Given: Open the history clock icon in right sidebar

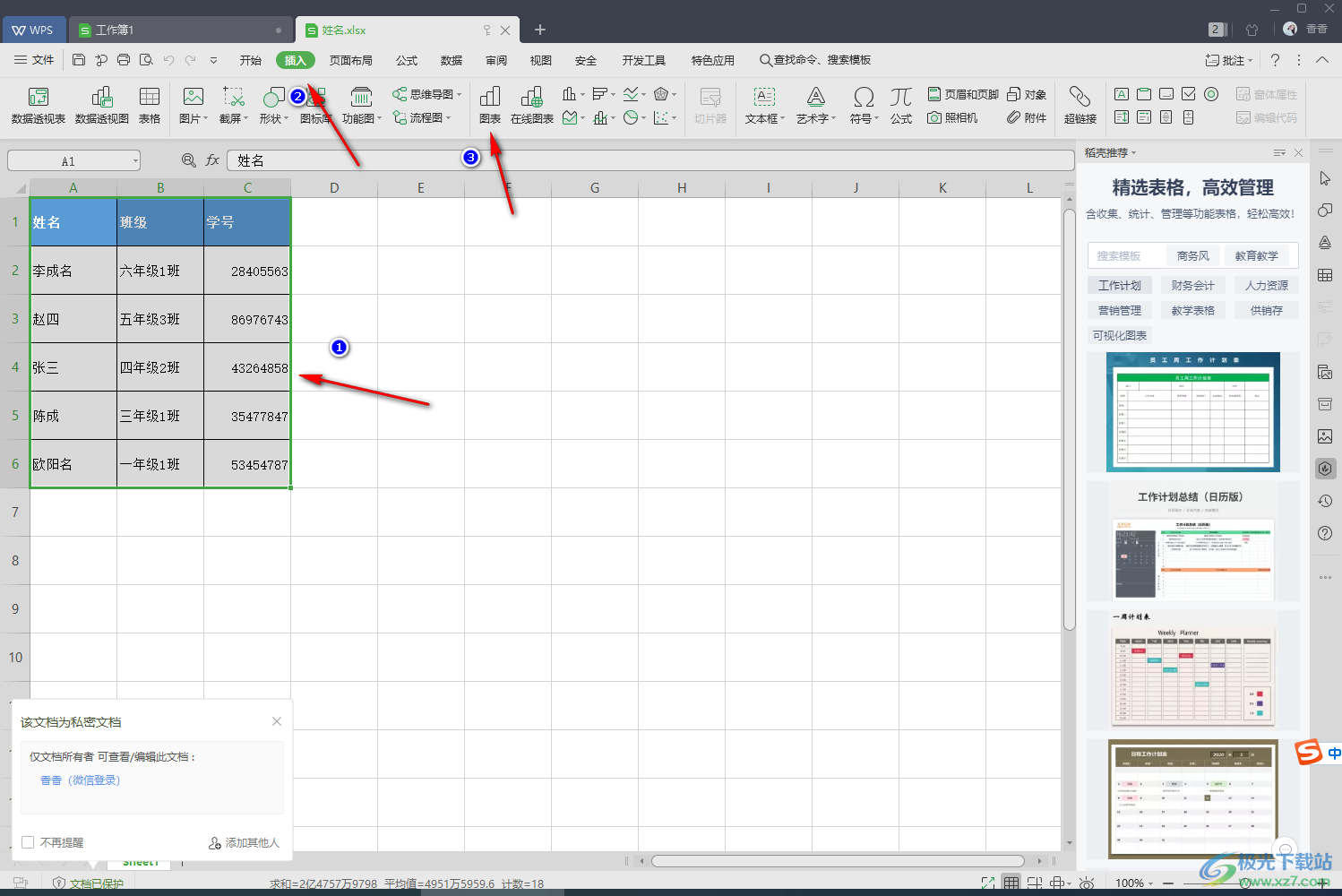Looking at the screenshot, I should [1325, 501].
